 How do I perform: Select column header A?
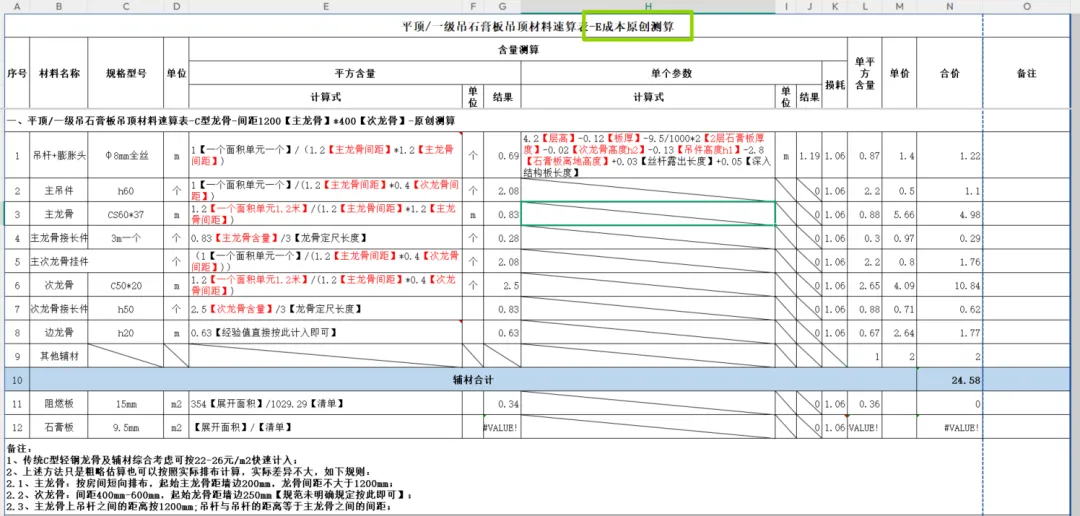coord(17,6)
